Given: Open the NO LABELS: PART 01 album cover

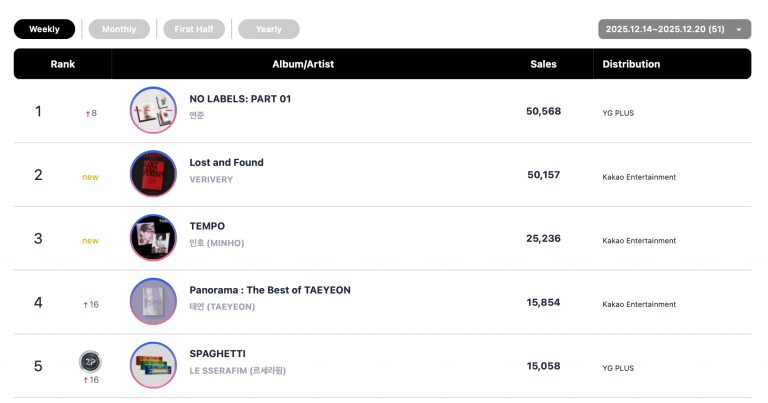Looking at the screenshot, I should coord(153,110).
